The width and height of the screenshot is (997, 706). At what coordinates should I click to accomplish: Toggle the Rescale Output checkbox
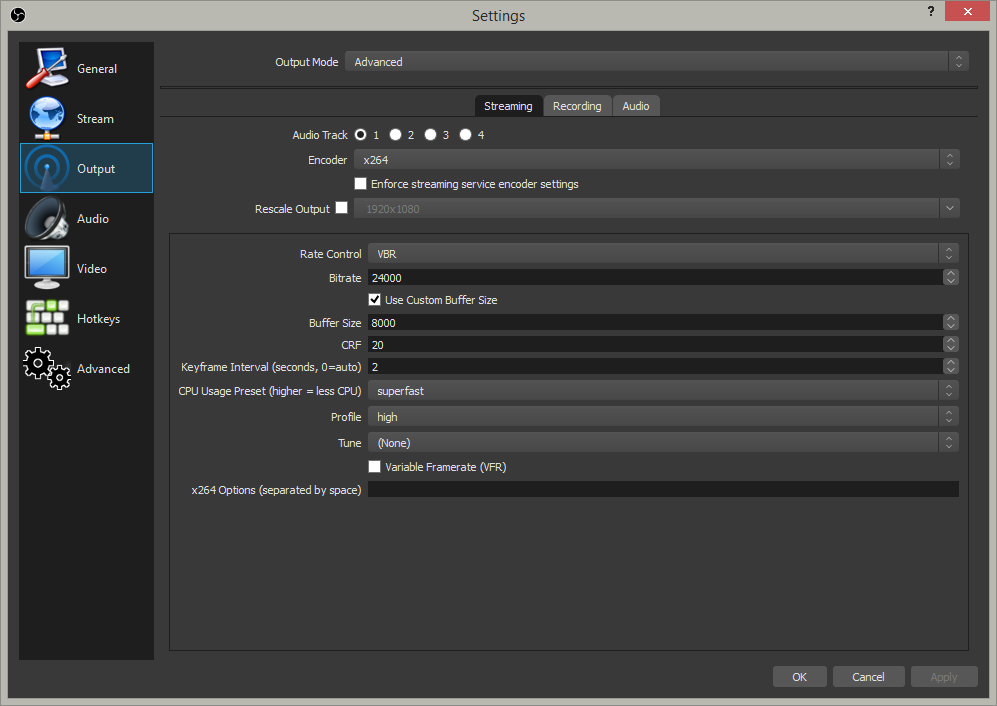[341, 208]
